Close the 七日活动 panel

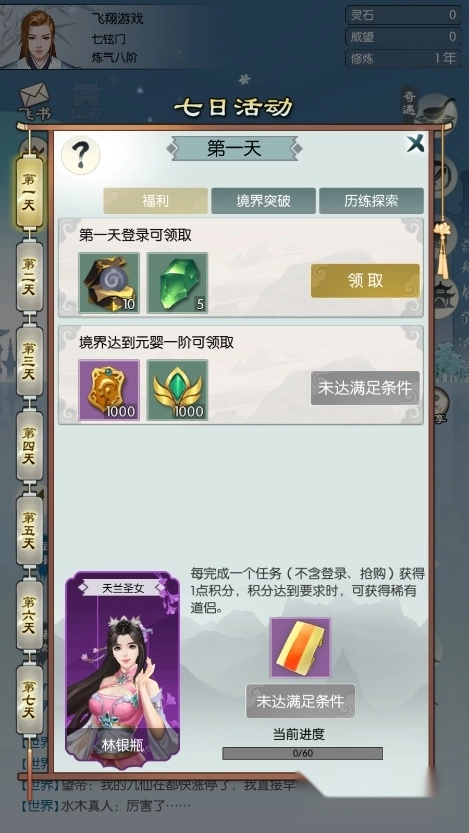(x=415, y=143)
